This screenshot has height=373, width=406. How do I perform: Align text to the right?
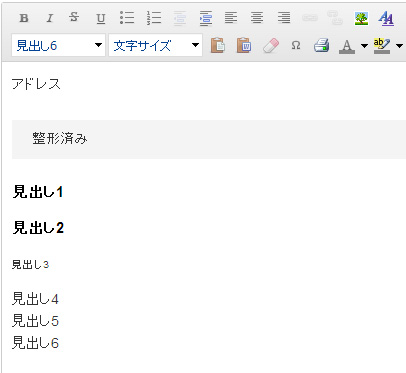point(284,18)
